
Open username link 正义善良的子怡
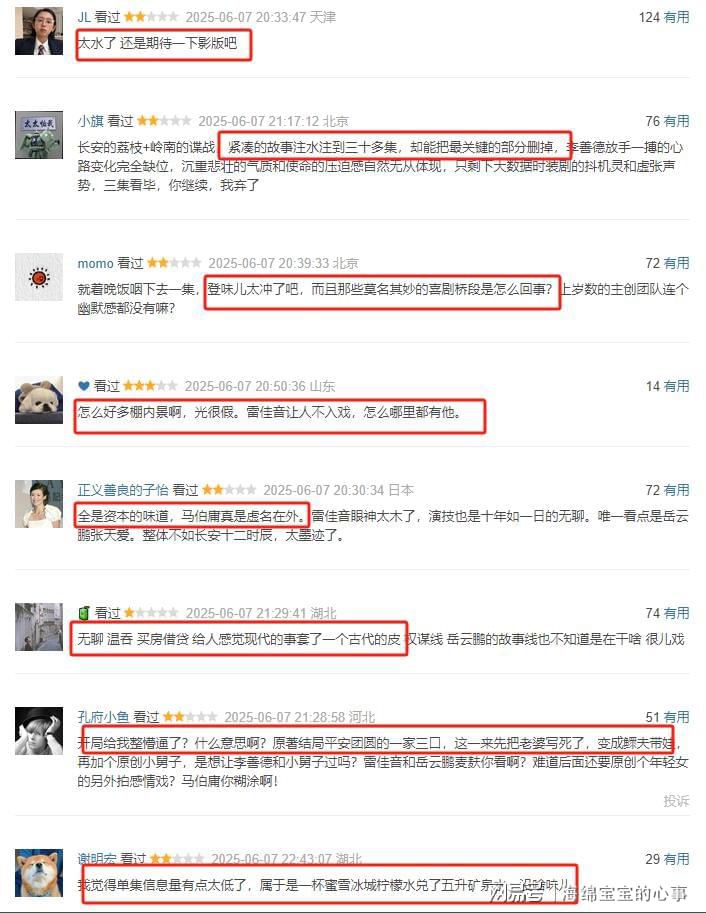point(123,490)
